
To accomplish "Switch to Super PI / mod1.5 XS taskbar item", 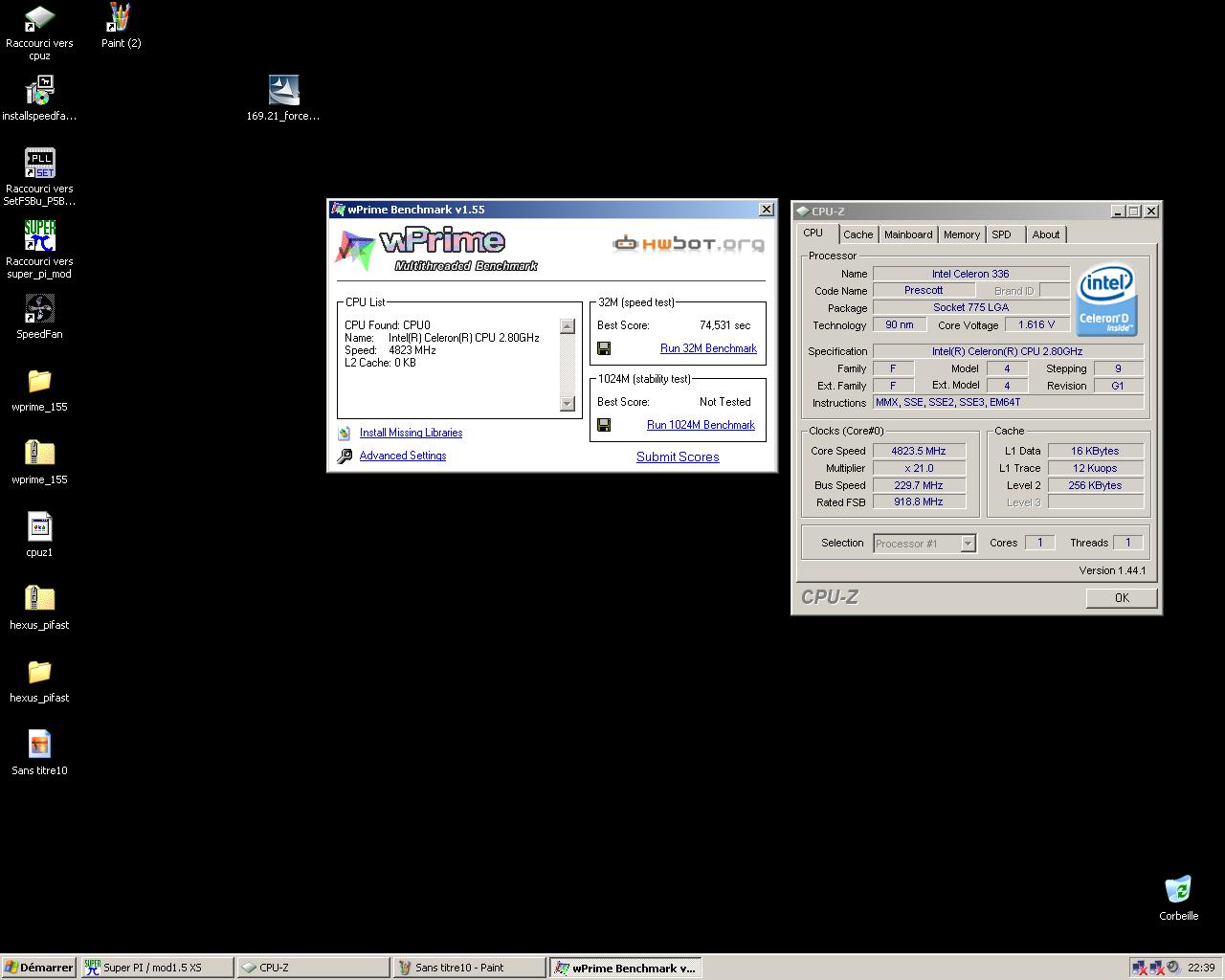I will [x=156, y=968].
